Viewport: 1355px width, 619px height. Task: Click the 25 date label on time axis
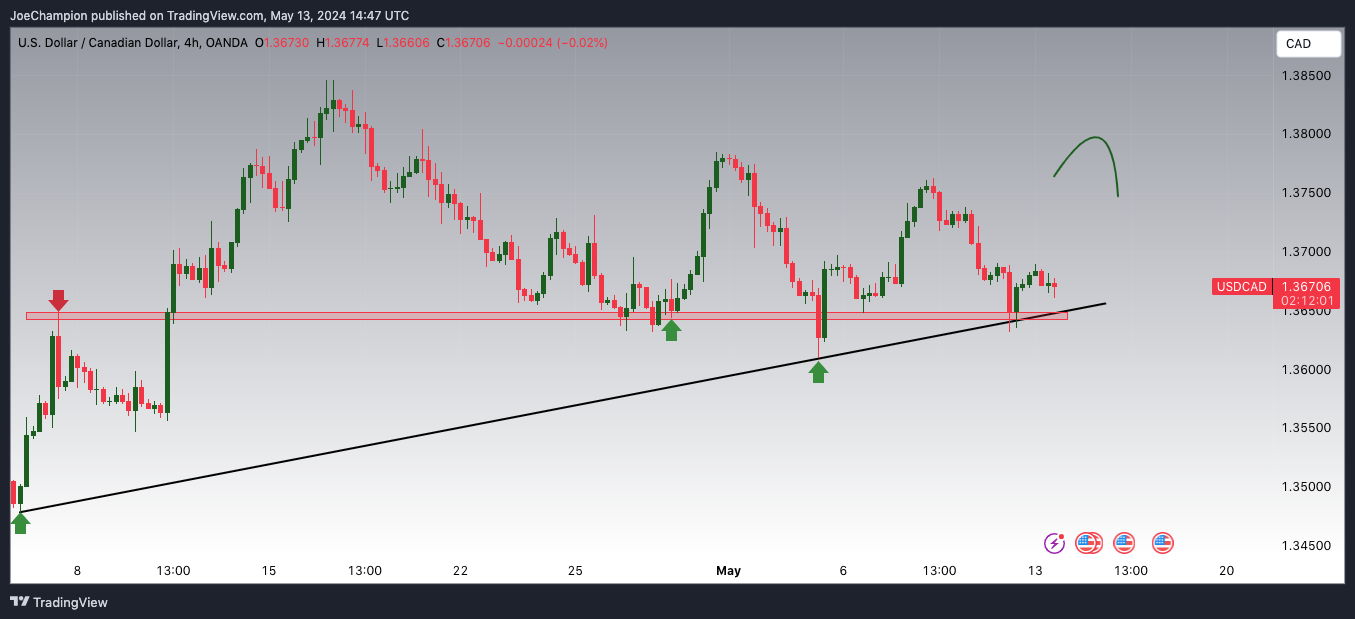pyautogui.click(x=575, y=571)
